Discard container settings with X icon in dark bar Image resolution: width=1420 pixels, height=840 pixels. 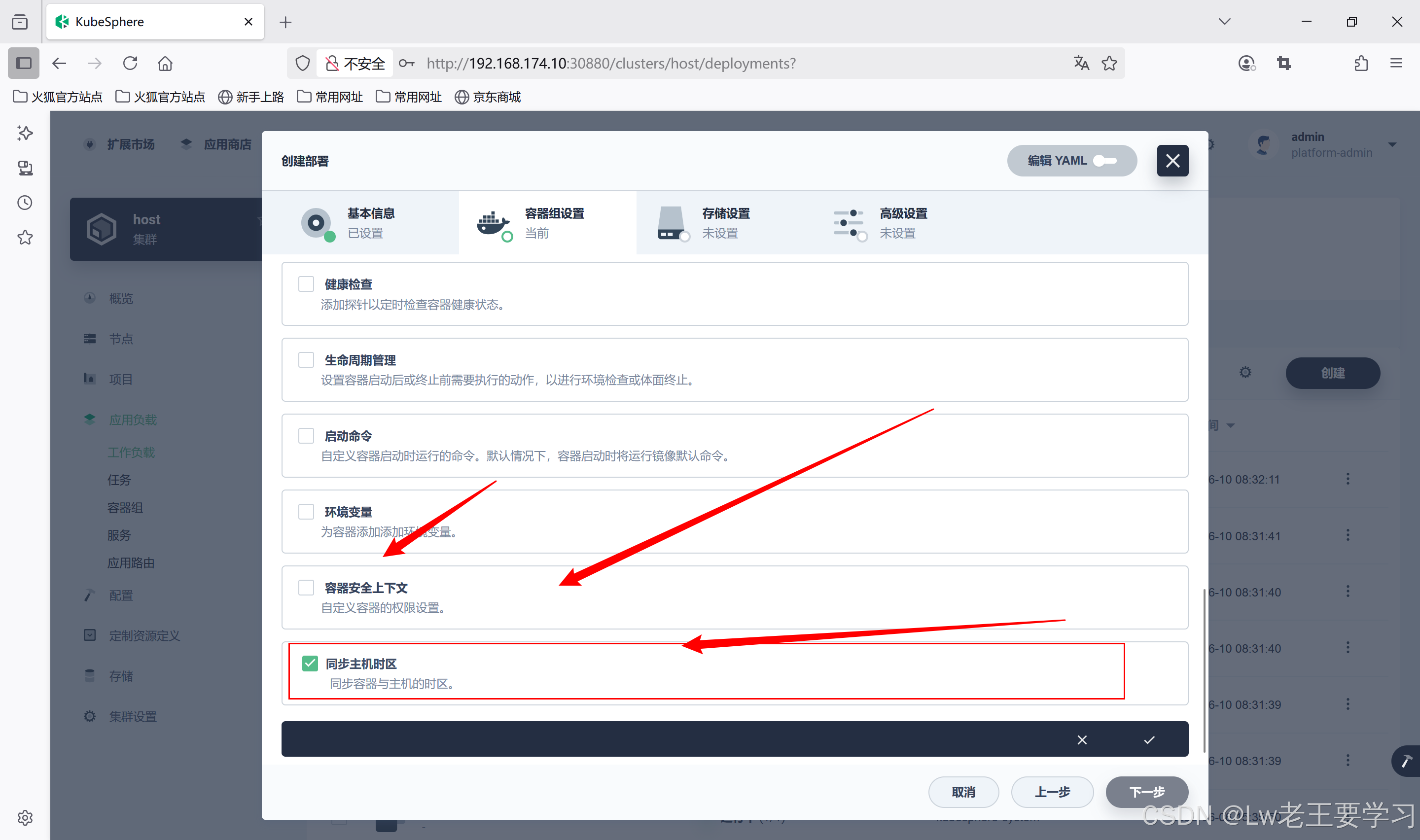pos(1082,740)
